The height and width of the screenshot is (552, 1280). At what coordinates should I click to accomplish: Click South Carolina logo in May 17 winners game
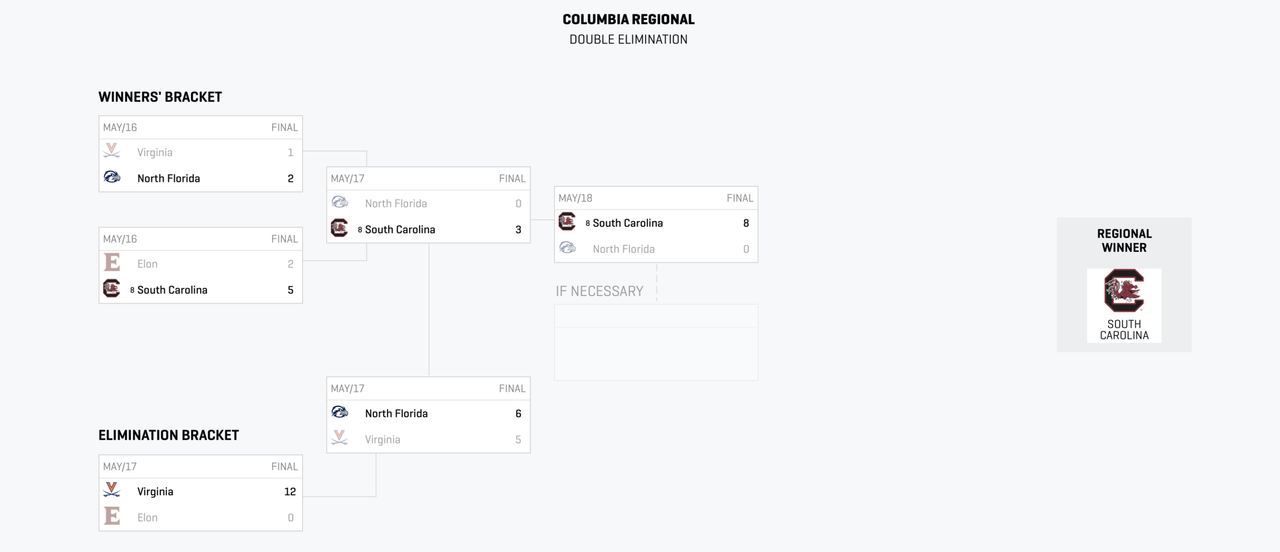click(339, 229)
